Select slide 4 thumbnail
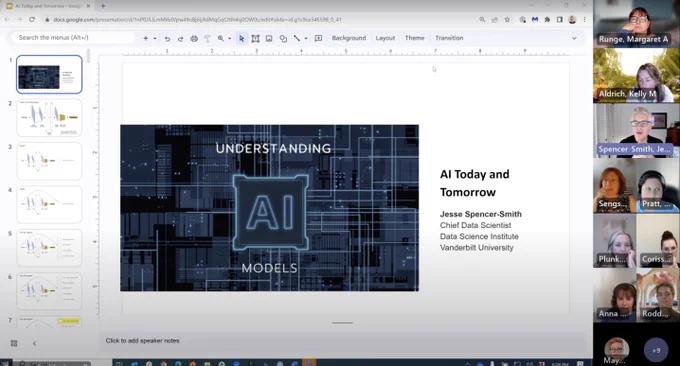This screenshot has height=366, width=680. point(49,204)
